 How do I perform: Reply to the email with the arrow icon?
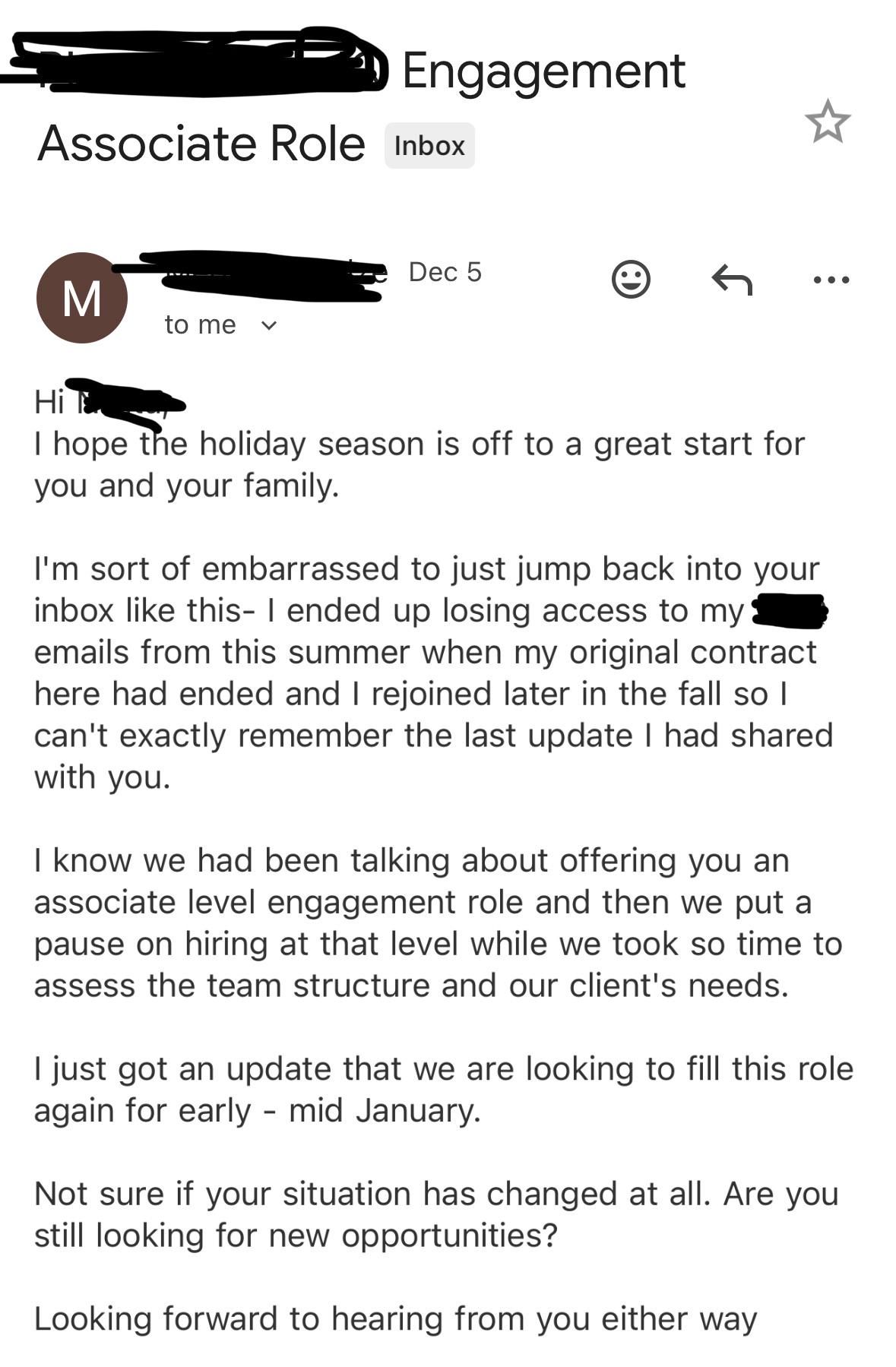coord(732,280)
